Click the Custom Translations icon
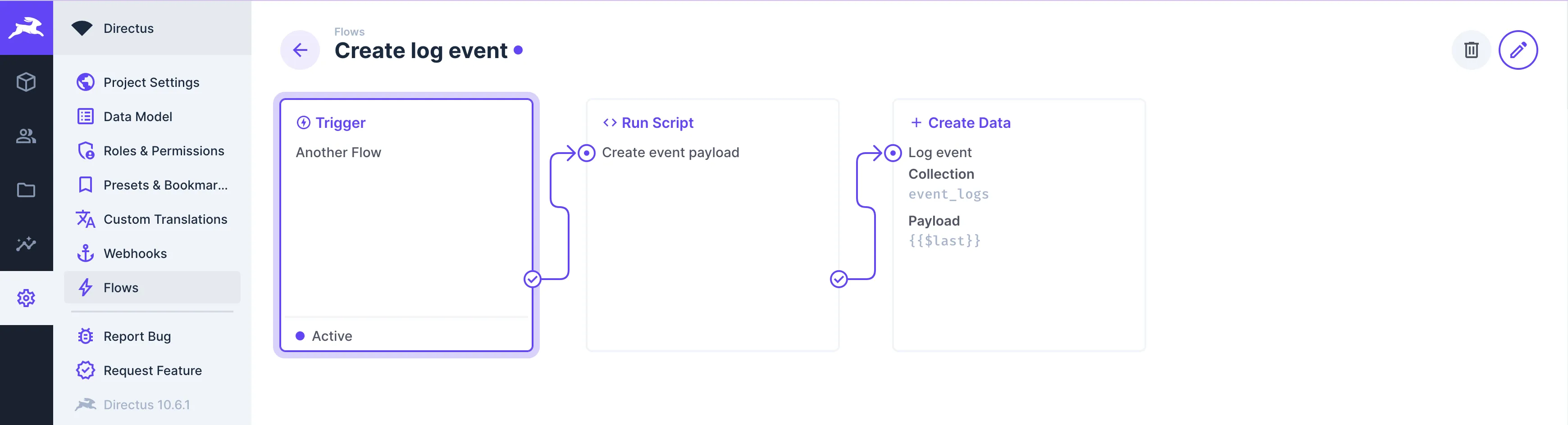This screenshot has height=425, width=1568. click(86, 219)
